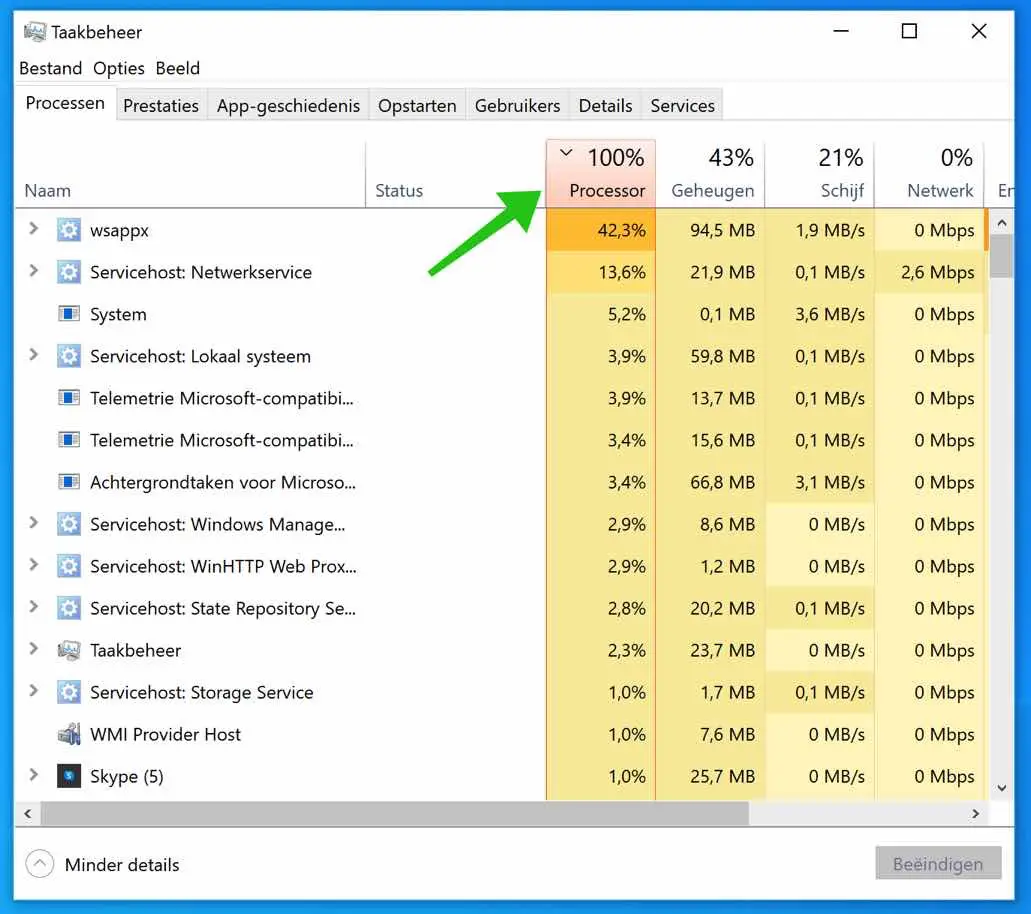The image size is (1031, 914).
Task: Switch to the App-geschiedenis tab
Action: 288,105
